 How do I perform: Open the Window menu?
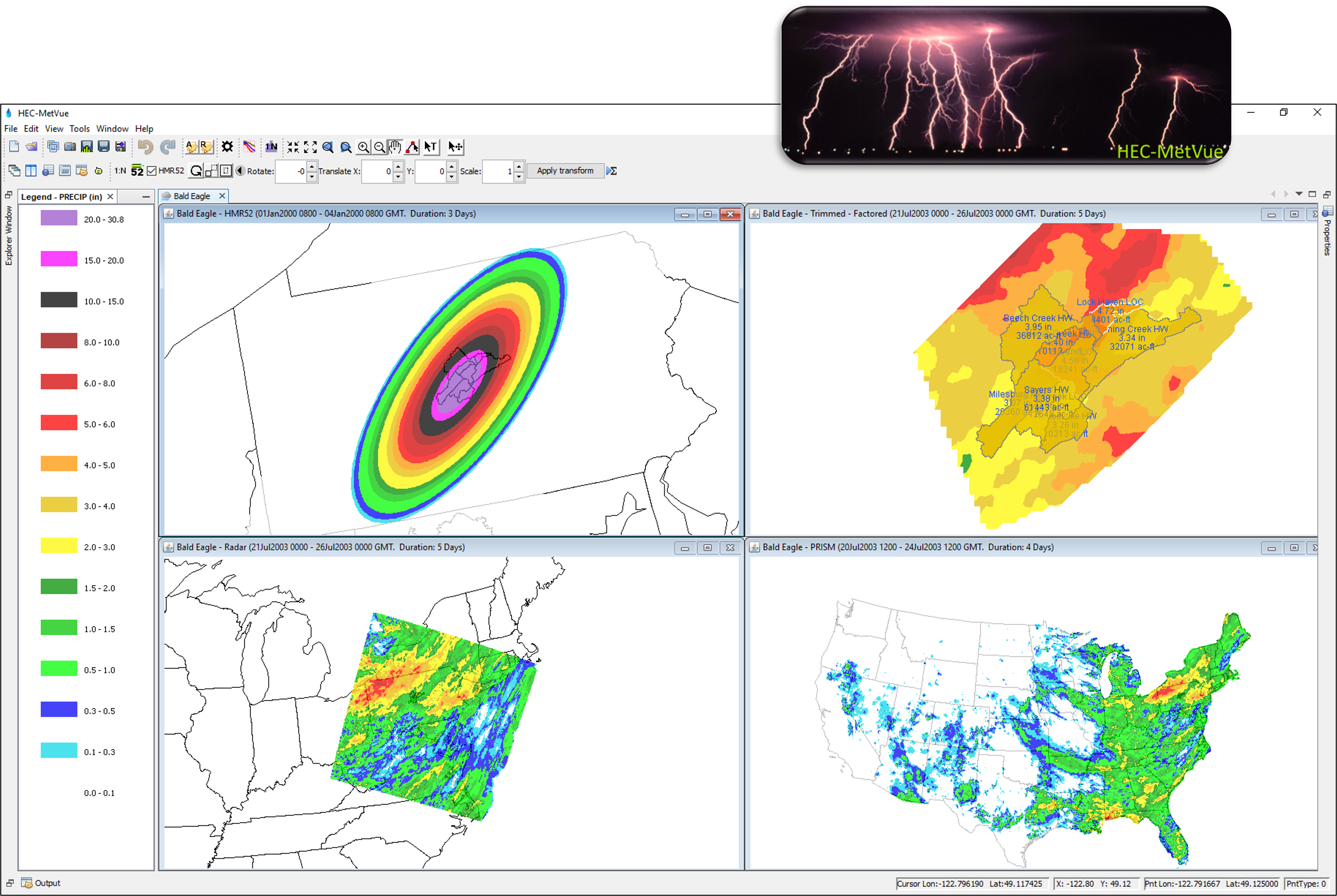point(112,129)
